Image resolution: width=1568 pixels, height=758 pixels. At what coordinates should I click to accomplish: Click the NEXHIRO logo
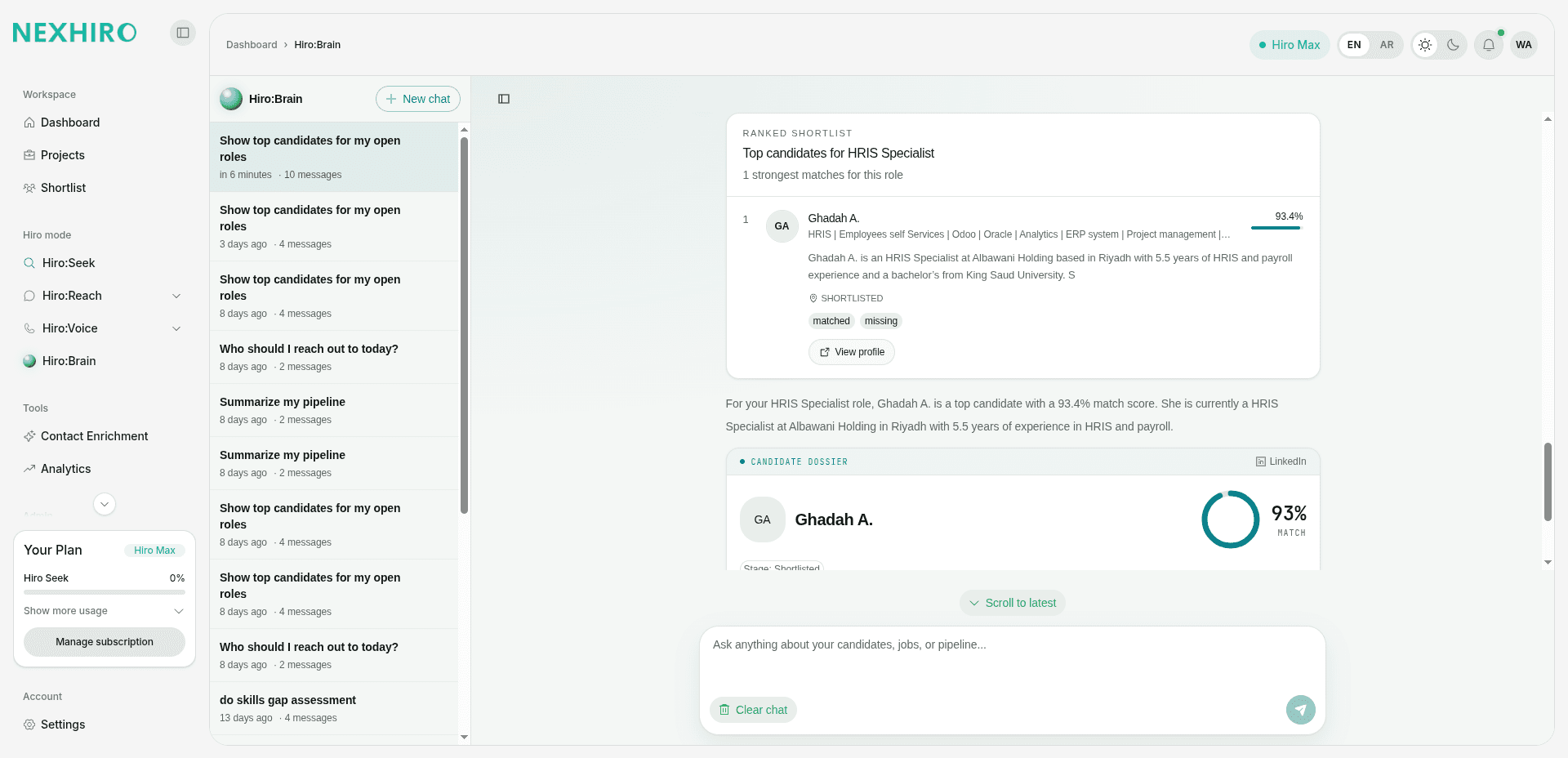(x=75, y=33)
